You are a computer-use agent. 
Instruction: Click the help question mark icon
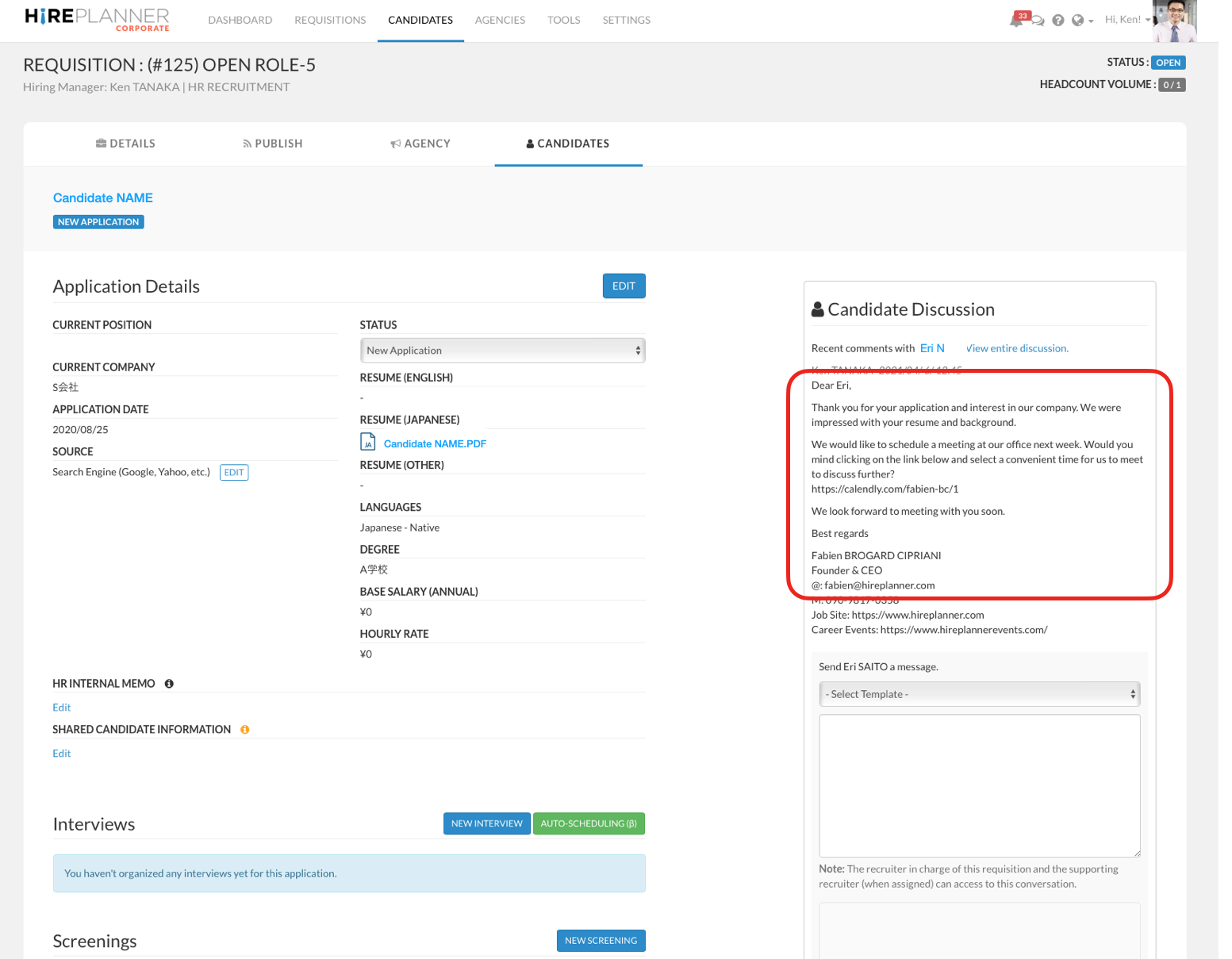pos(1057,21)
